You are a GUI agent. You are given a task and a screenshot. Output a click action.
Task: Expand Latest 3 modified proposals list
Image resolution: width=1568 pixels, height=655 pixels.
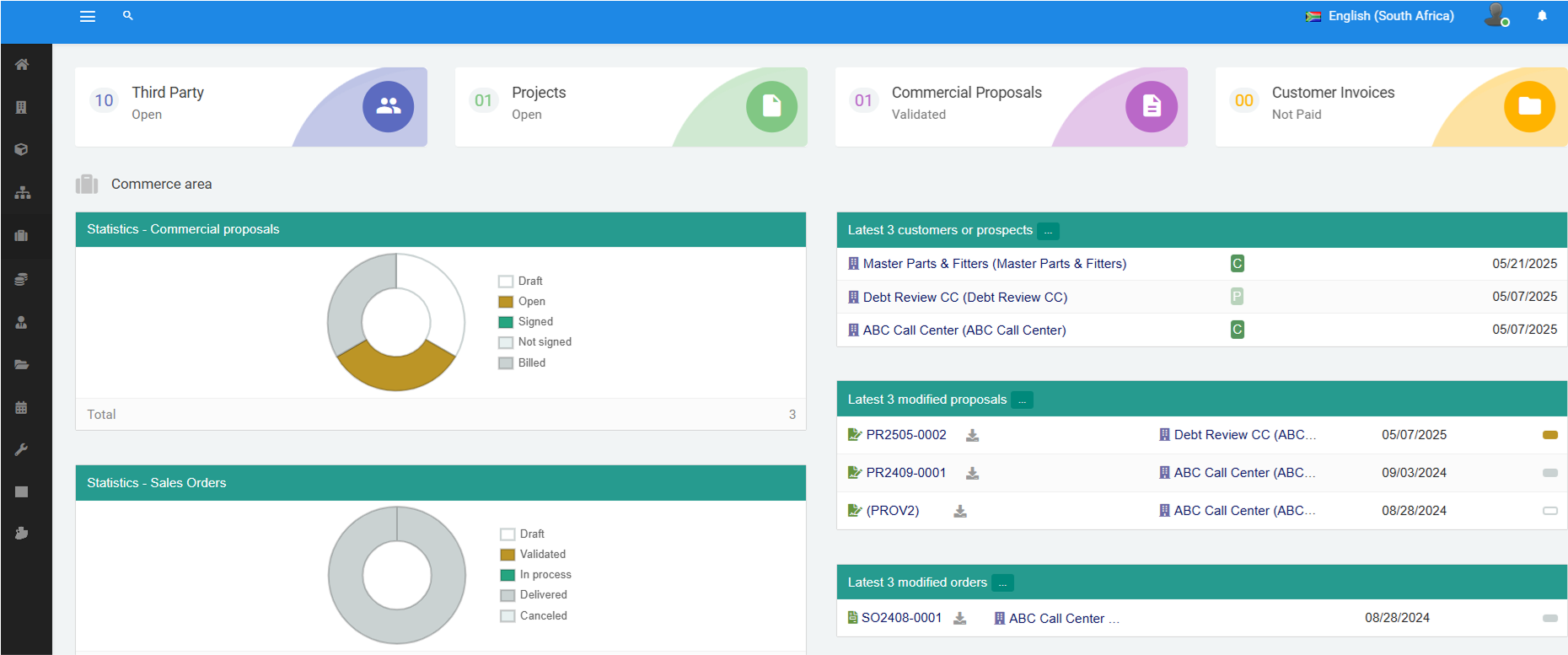[x=1022, y=400]
